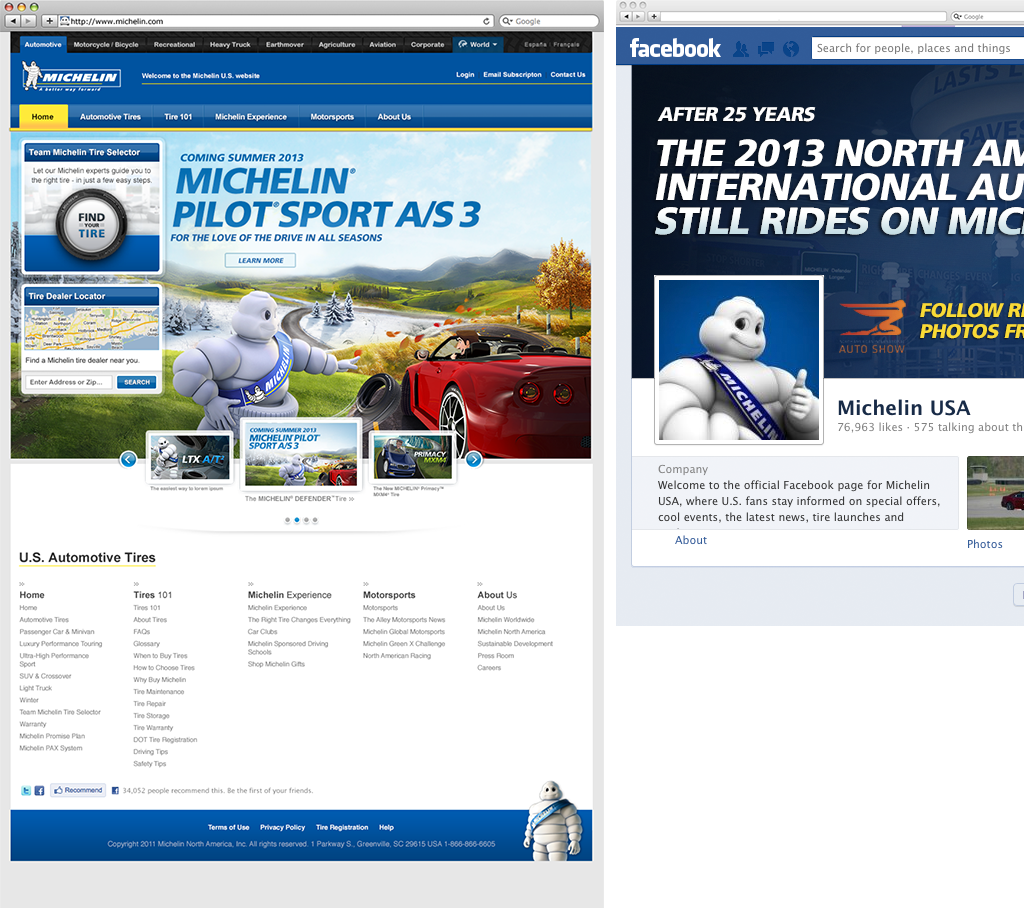Select the fourth carousel pagination dot
Screen dimensions: 1024x908
pos(315,521)
